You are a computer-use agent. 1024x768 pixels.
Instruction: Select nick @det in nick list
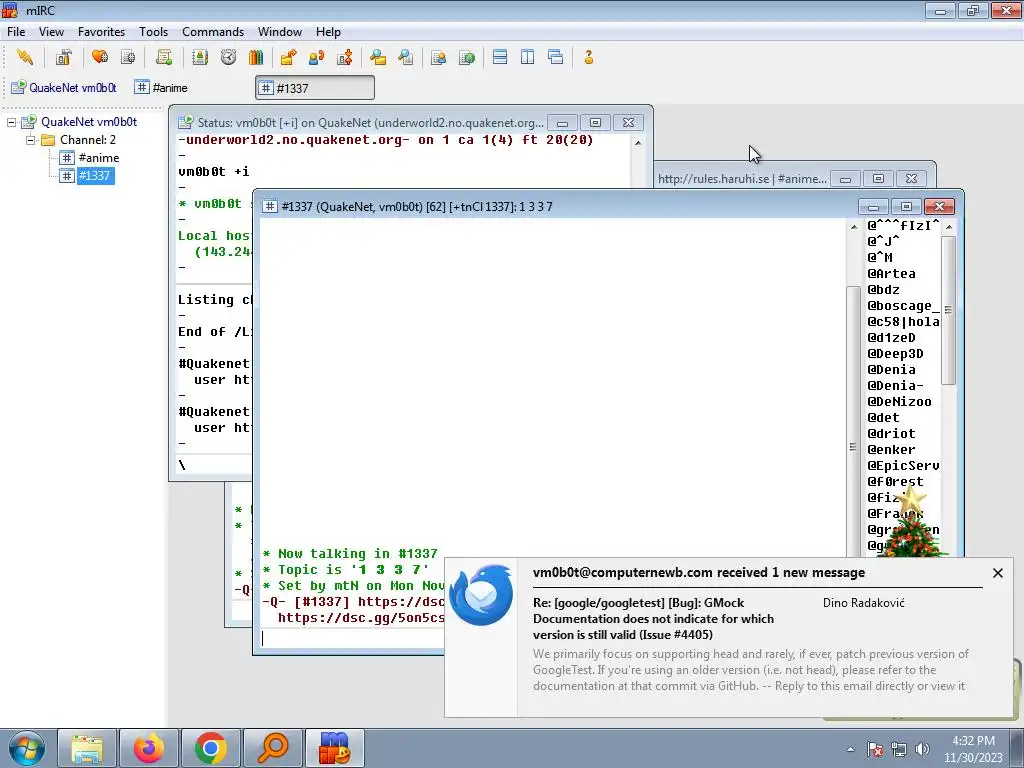point(884,417)
